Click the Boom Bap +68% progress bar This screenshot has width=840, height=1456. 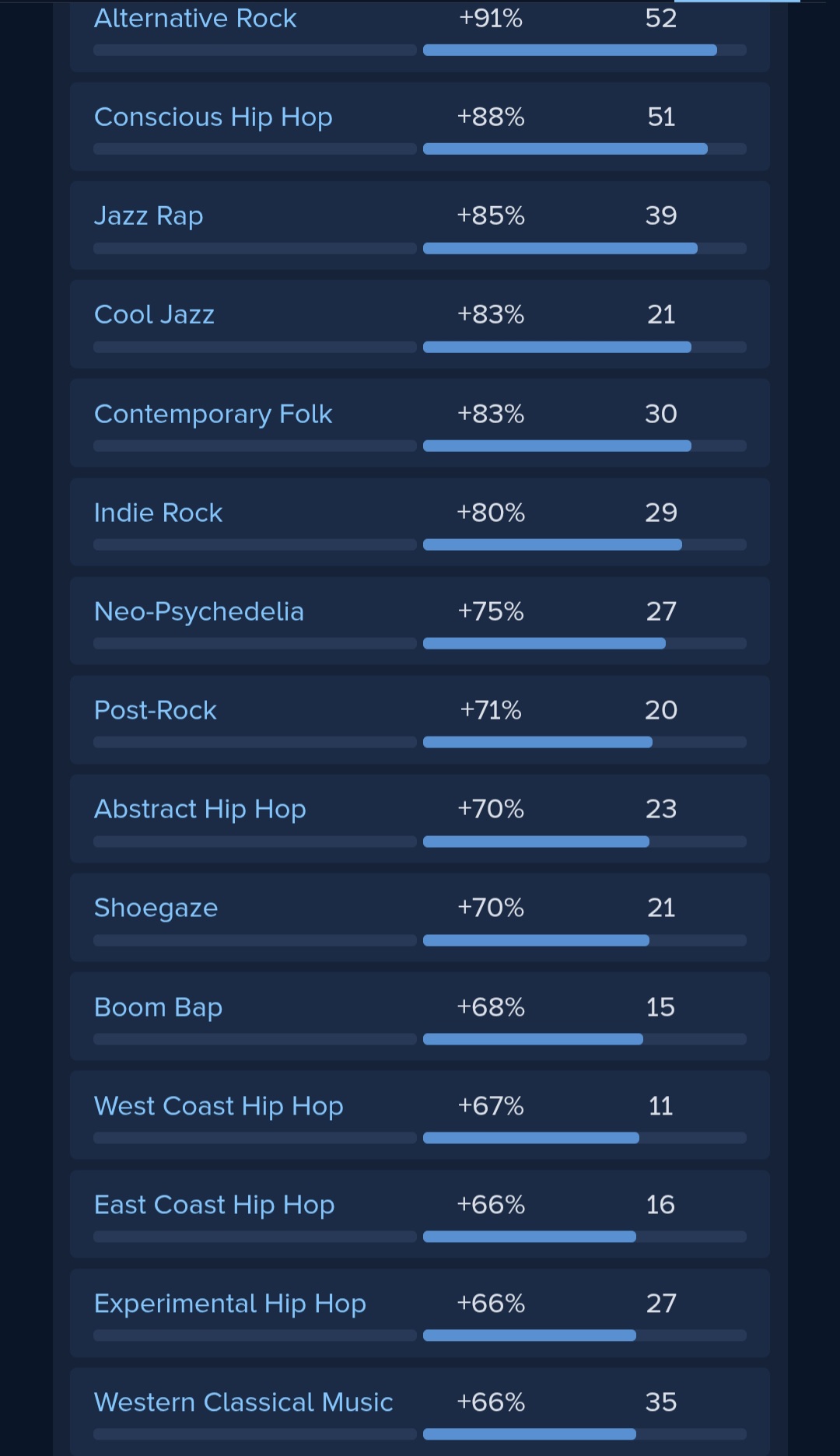coord(585,1039)
